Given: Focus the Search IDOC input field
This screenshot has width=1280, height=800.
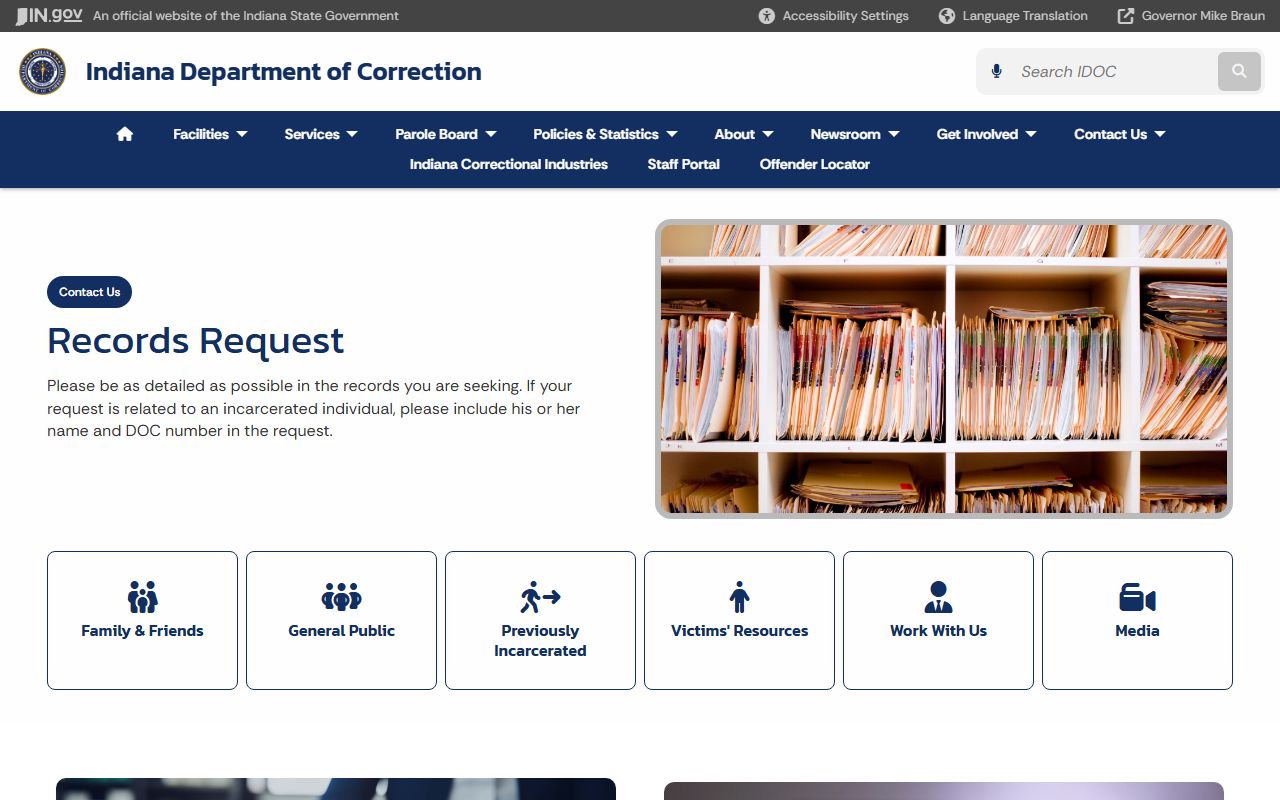Looking at the screenshot, I should (x=1113, y=72).
